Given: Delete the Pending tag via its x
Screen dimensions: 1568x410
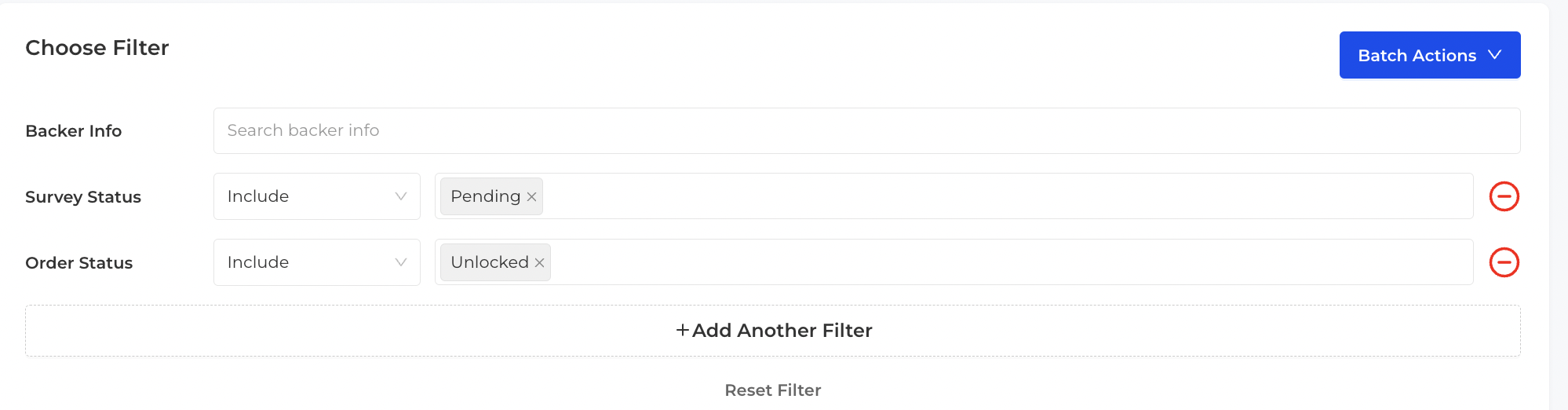Looking at the screenshot, I should click(531, 197).
